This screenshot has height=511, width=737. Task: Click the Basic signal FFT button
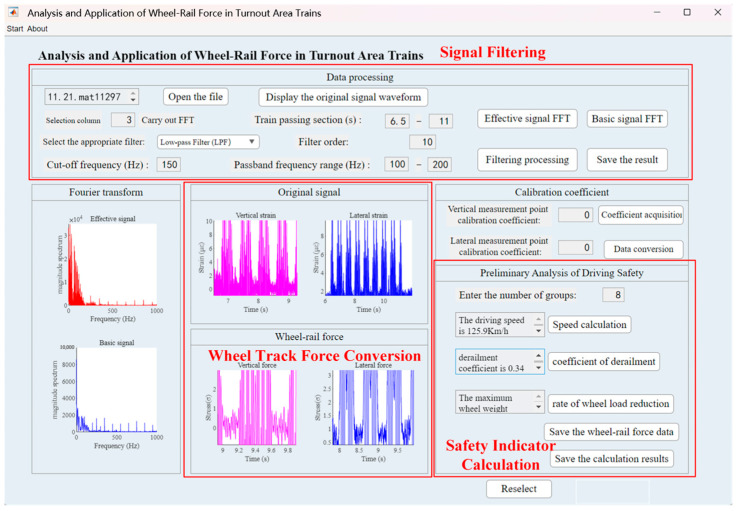point(627,119)
